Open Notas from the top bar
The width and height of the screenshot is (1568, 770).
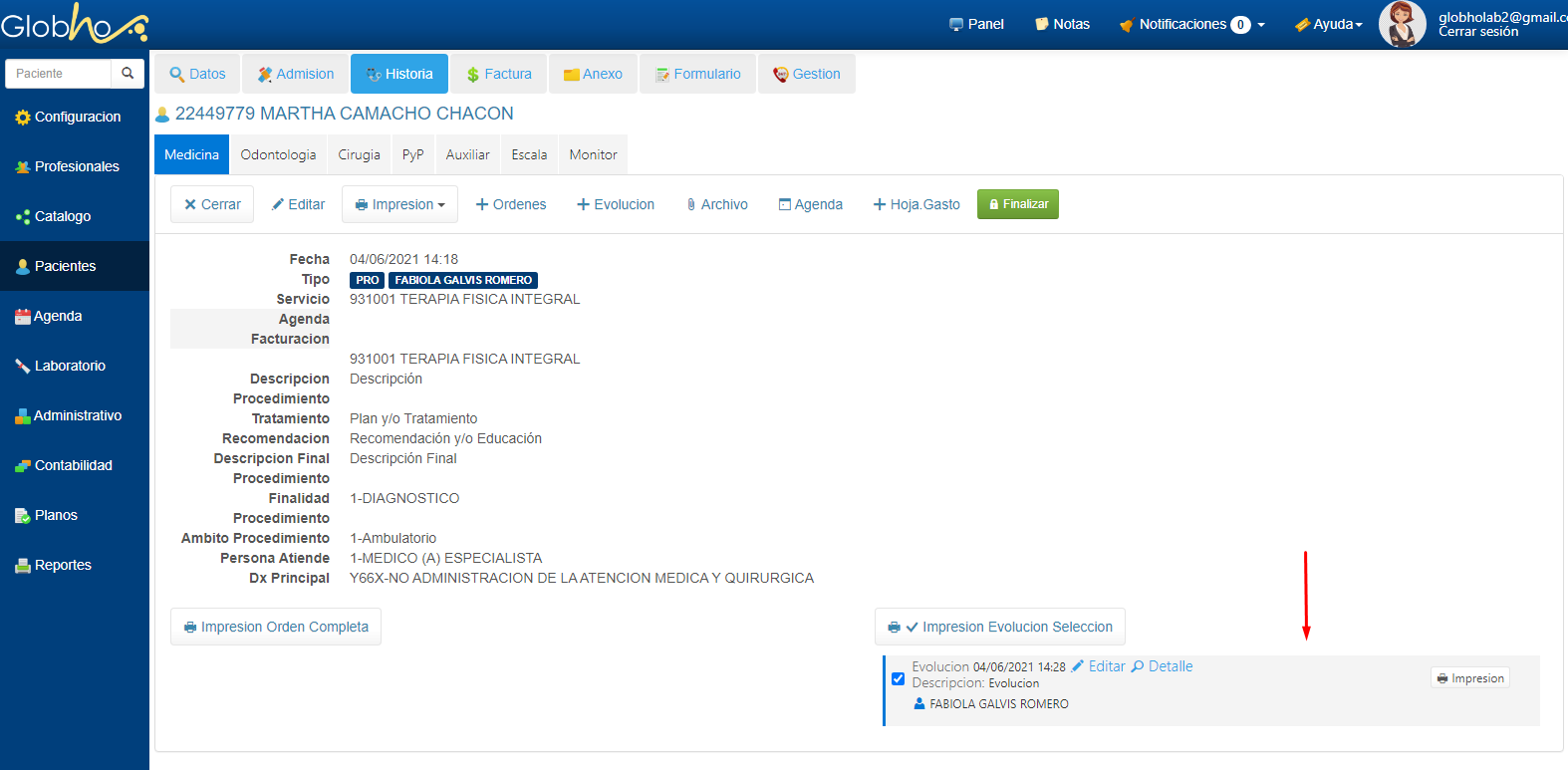1062,24
